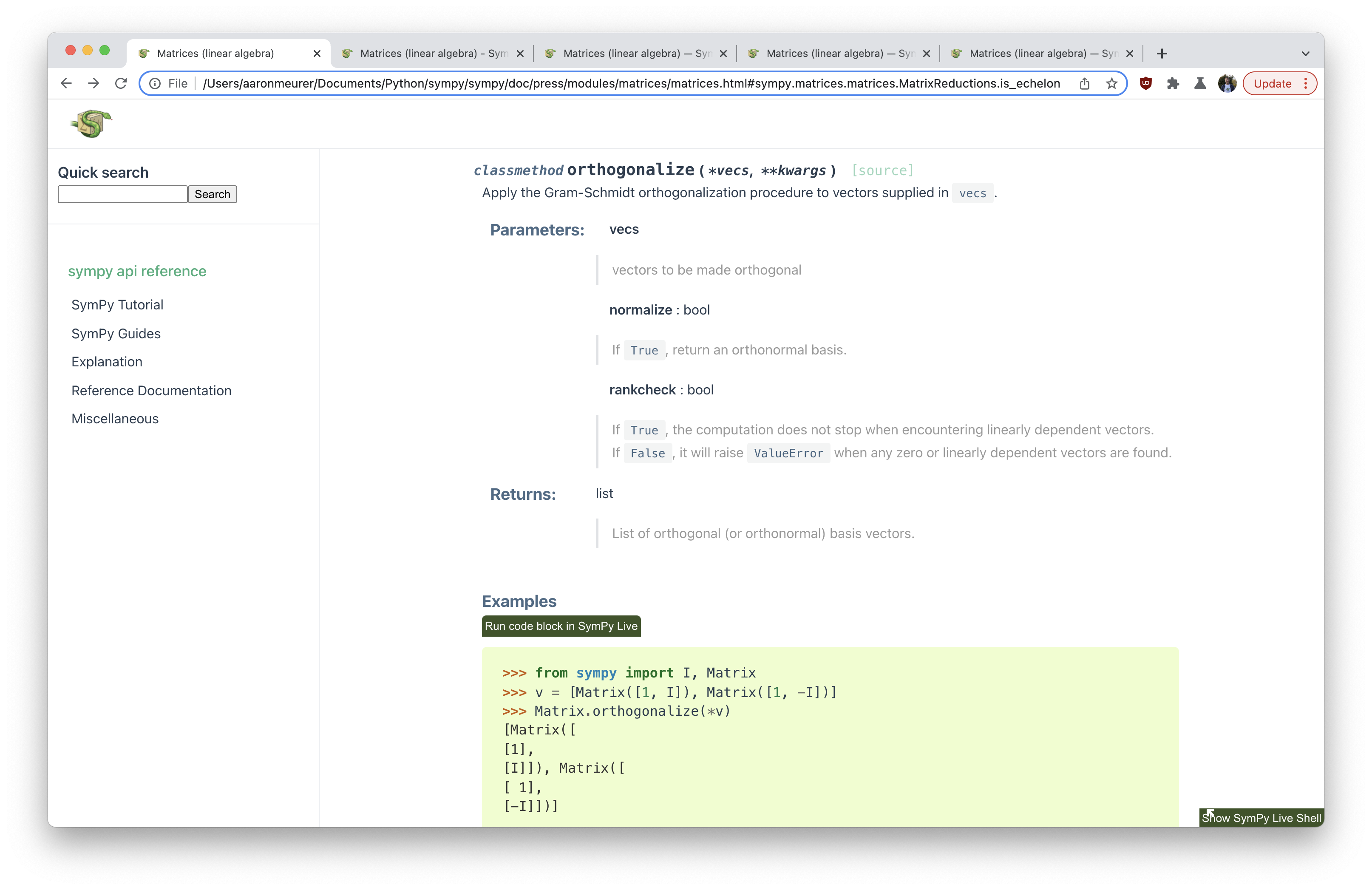This screenshot has width=1372, height=890.
Task: Reload the current page
Action: (x=121, y=83)
